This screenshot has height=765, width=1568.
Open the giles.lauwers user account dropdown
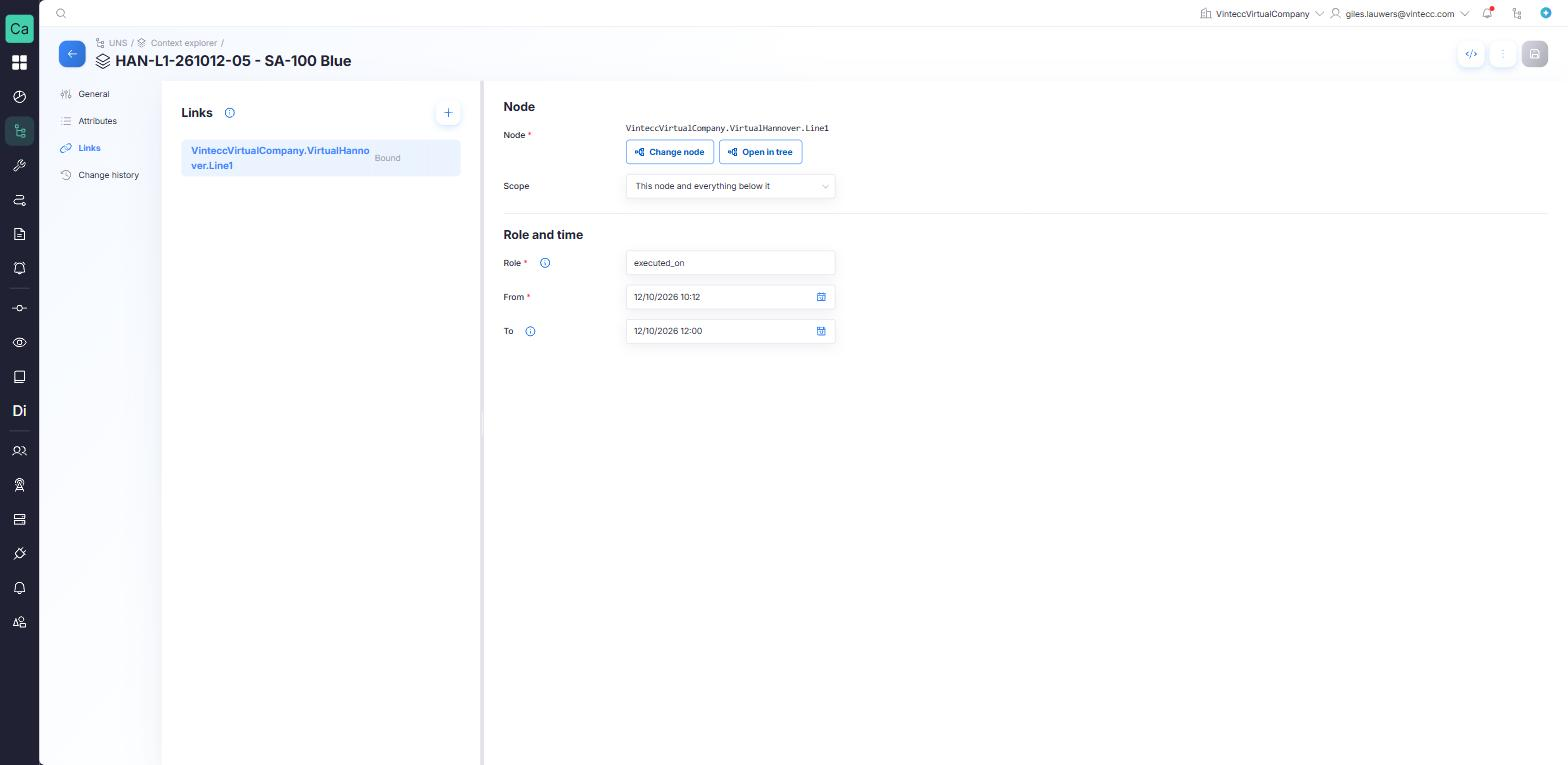click(1400, 14)
